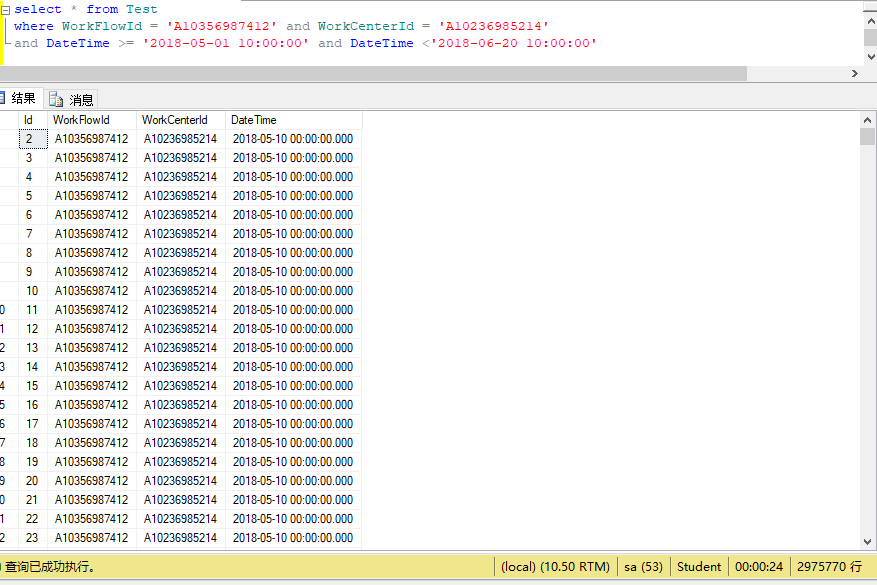This screenshot has width=877, height=585.
Task: Click the editor scrollbar right arrow
Action: tap(855, 74)
